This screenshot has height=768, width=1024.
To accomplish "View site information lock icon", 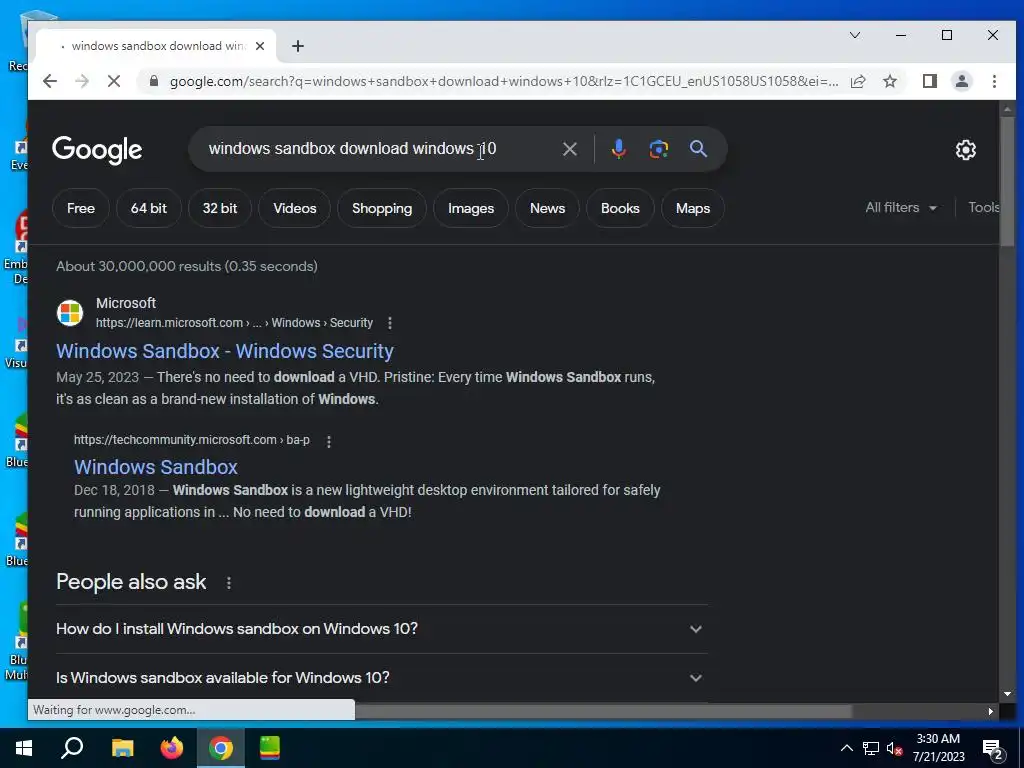I will tap(154, 81).
